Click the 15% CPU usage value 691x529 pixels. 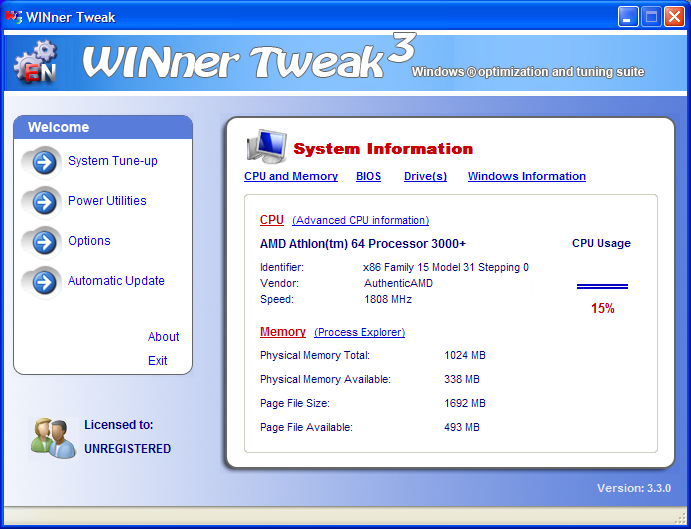pos(603,309)
